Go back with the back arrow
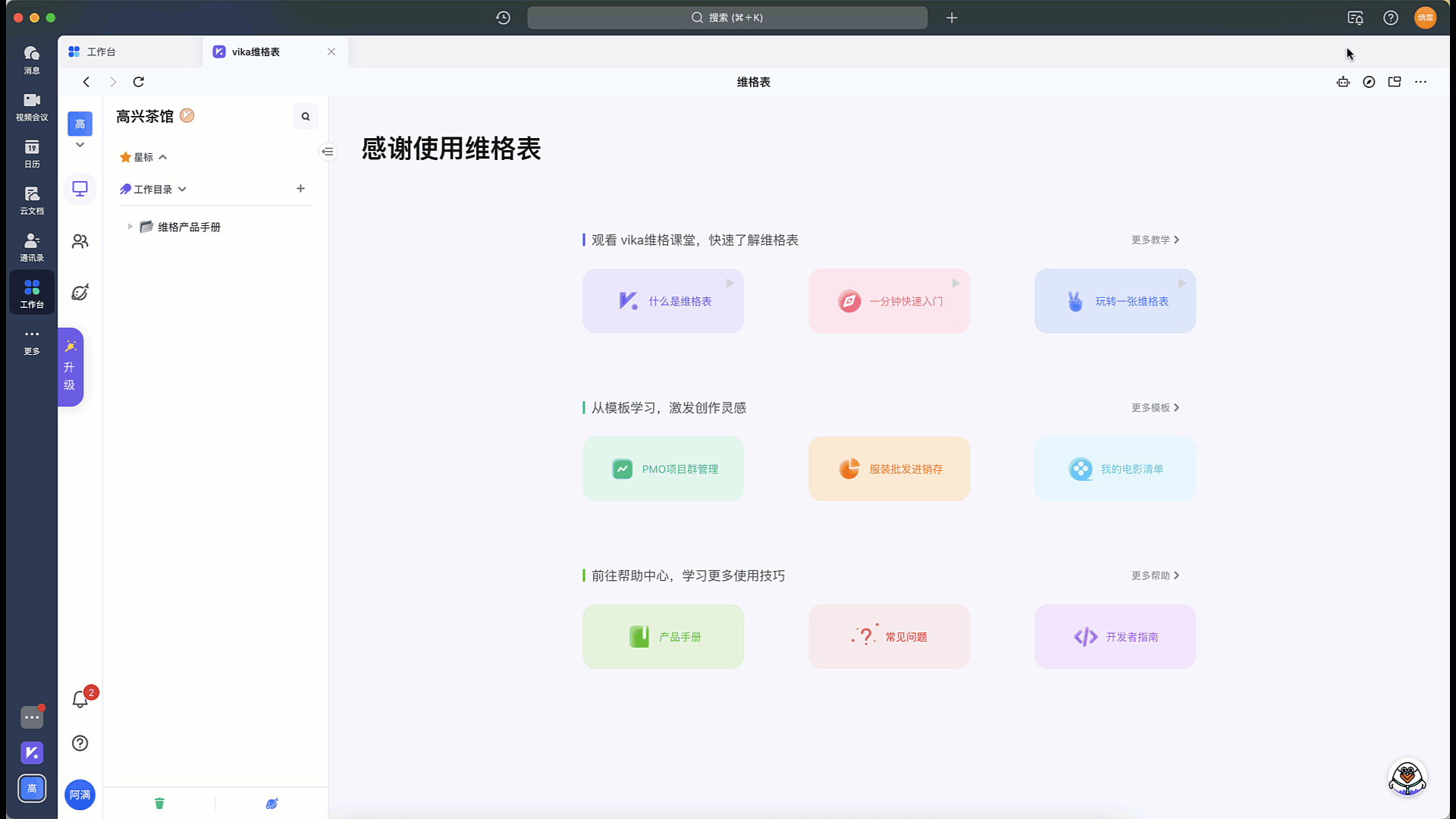The width and height of the screenshot is (1456, 819). [86, 82]
